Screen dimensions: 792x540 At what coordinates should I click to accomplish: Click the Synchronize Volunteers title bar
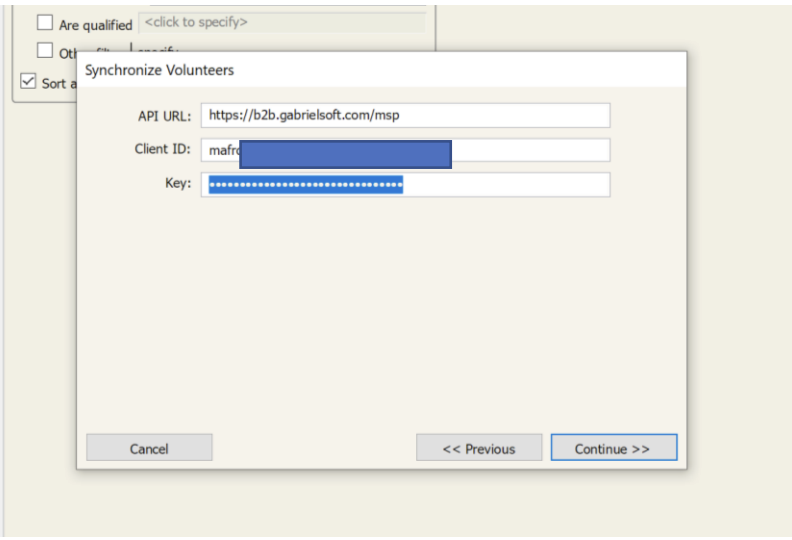pos(382,70)
